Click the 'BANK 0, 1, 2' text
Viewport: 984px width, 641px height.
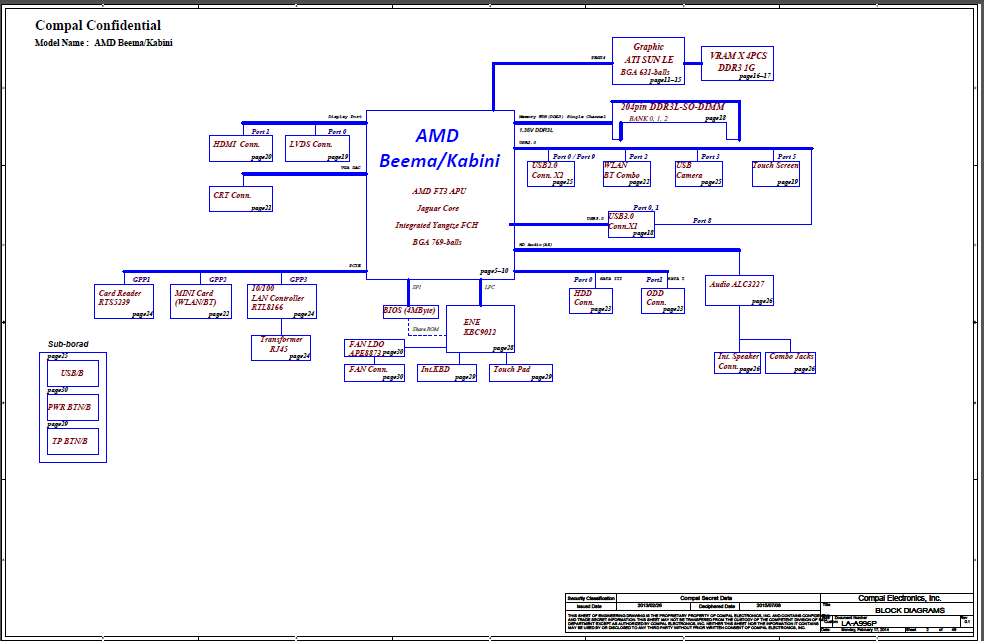pyautogui.click(x=648, y=119)
